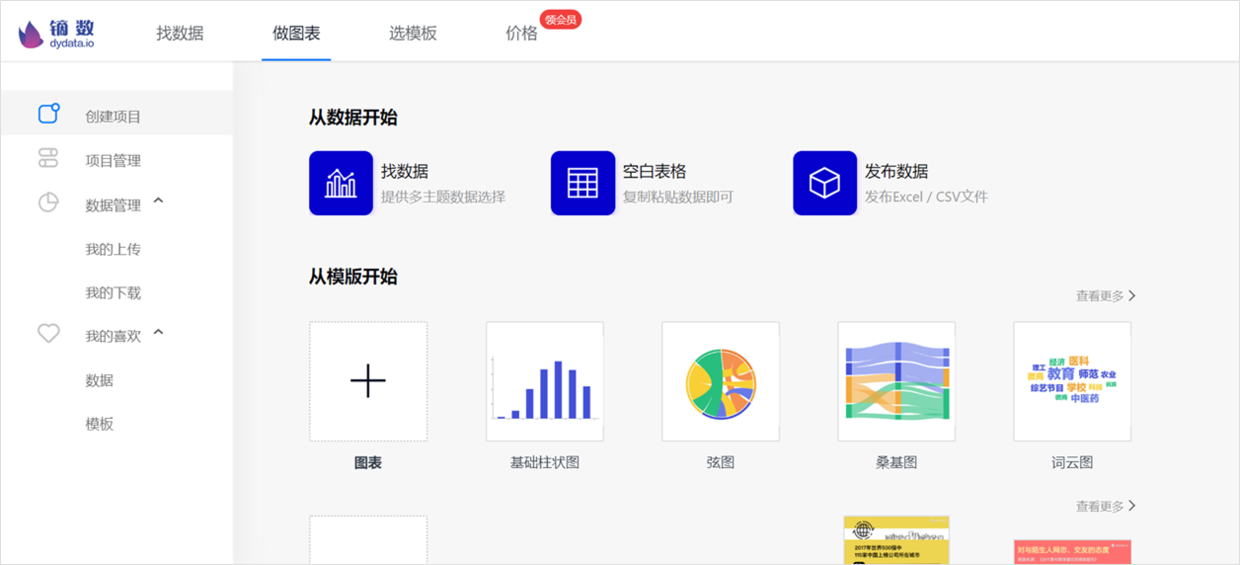This screenshot has height=565, width=1240.
Task: Click the 我的喜欢 sidebar label
Action: [x=113, y=336]
